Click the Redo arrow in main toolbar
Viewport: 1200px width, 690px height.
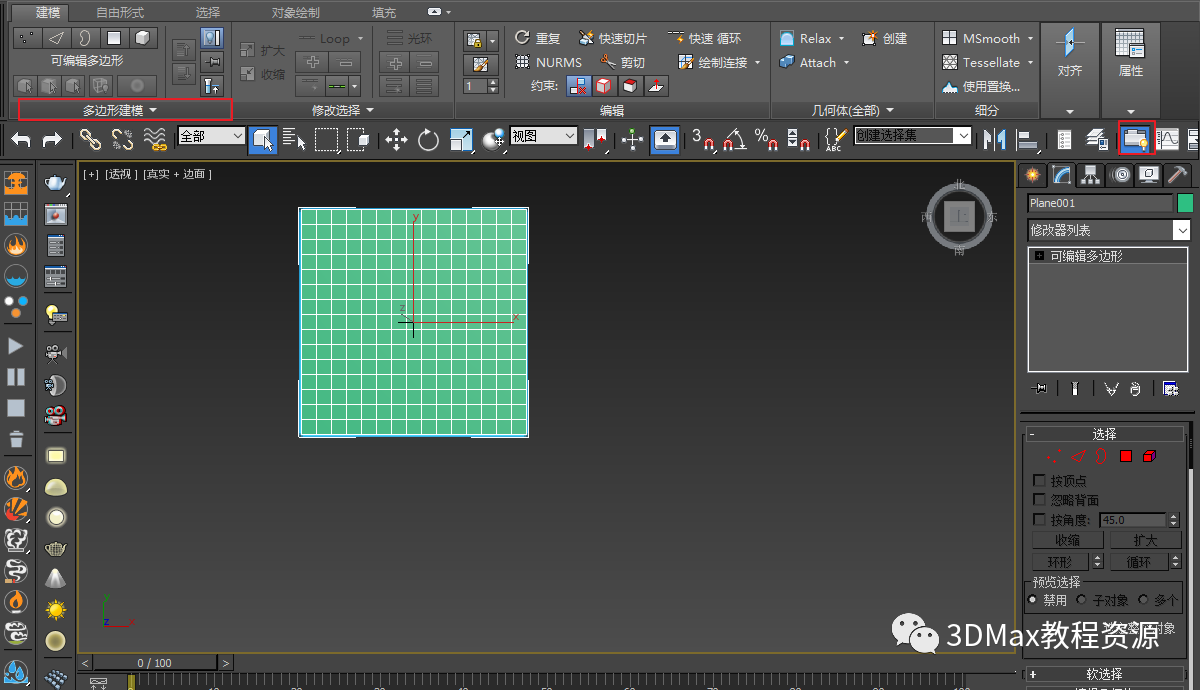click(51, 140)
